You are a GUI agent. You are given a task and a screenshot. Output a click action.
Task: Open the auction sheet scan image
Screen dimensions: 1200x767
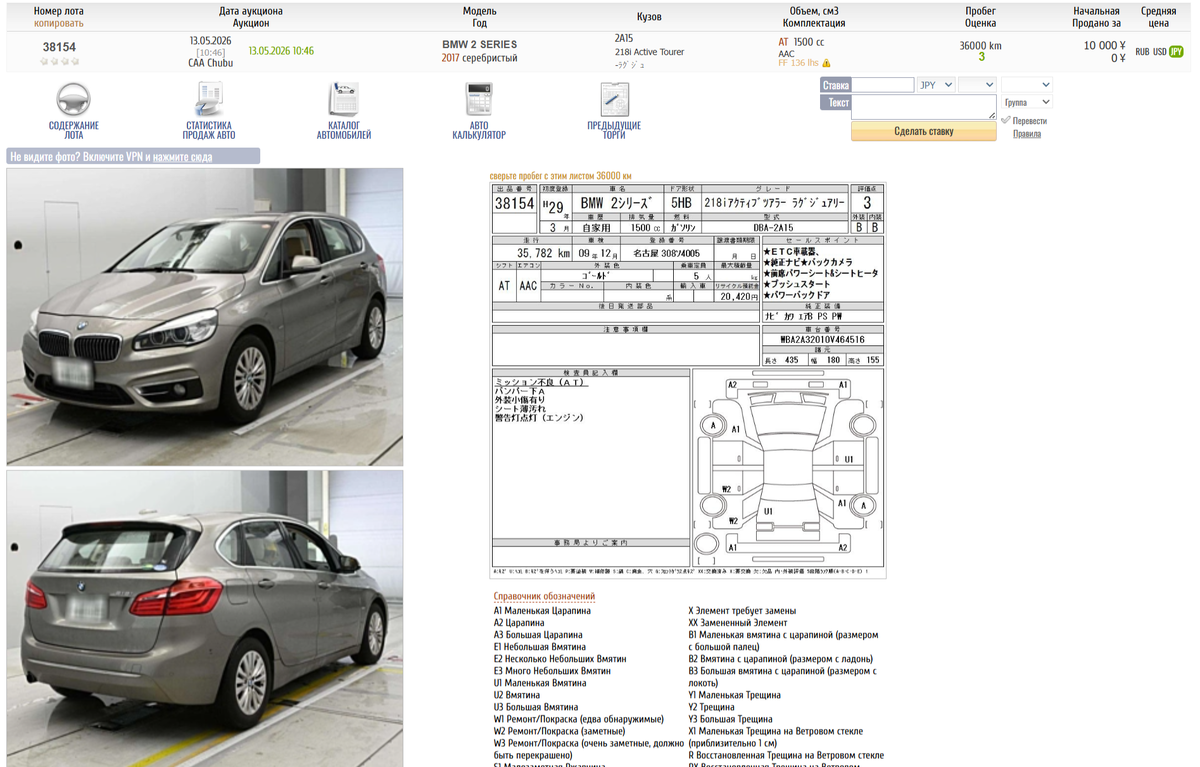(688, 380)
